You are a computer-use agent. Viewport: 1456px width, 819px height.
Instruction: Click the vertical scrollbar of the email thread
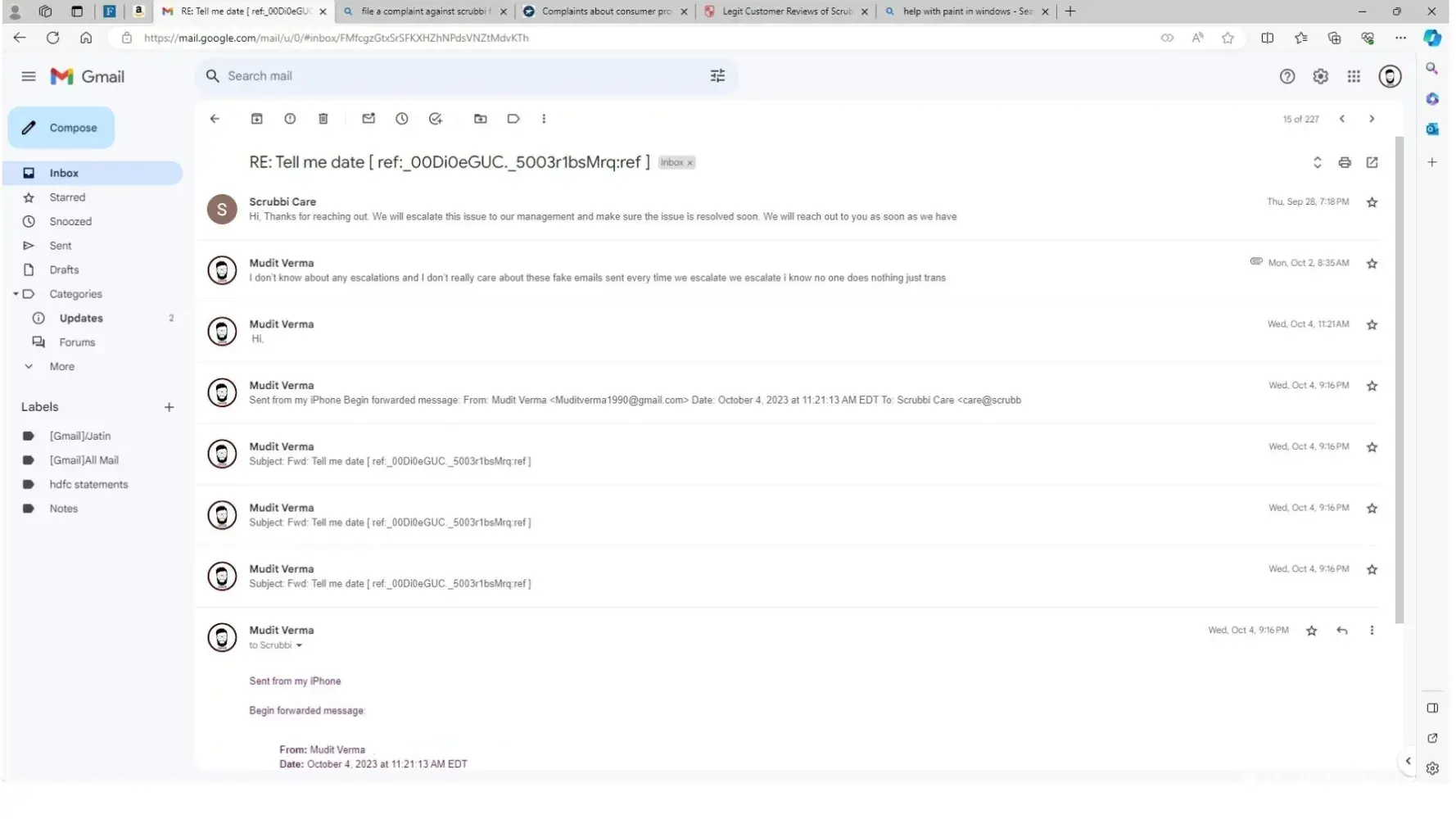(x=1399, y=377)
